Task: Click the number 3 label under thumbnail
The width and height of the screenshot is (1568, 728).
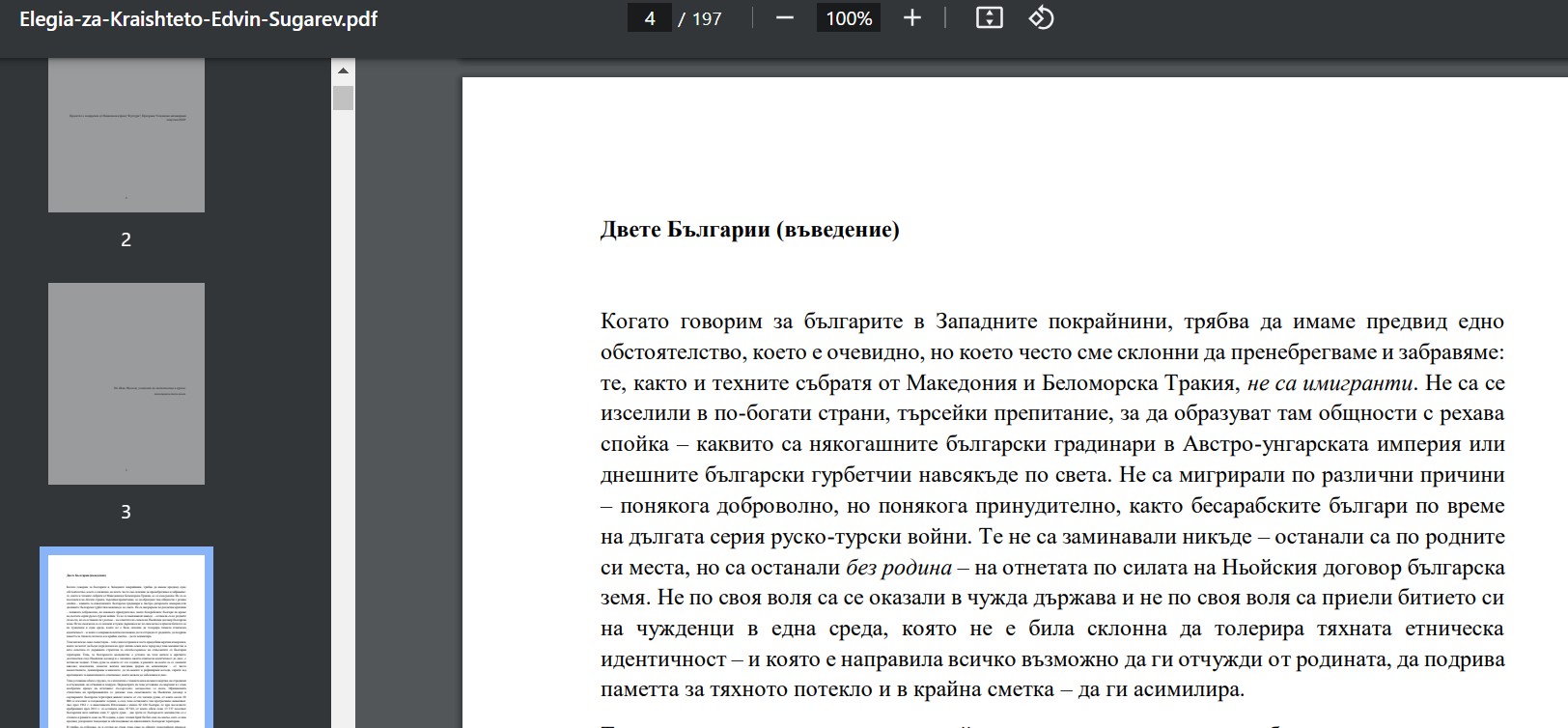Action: tap(126, 512)
